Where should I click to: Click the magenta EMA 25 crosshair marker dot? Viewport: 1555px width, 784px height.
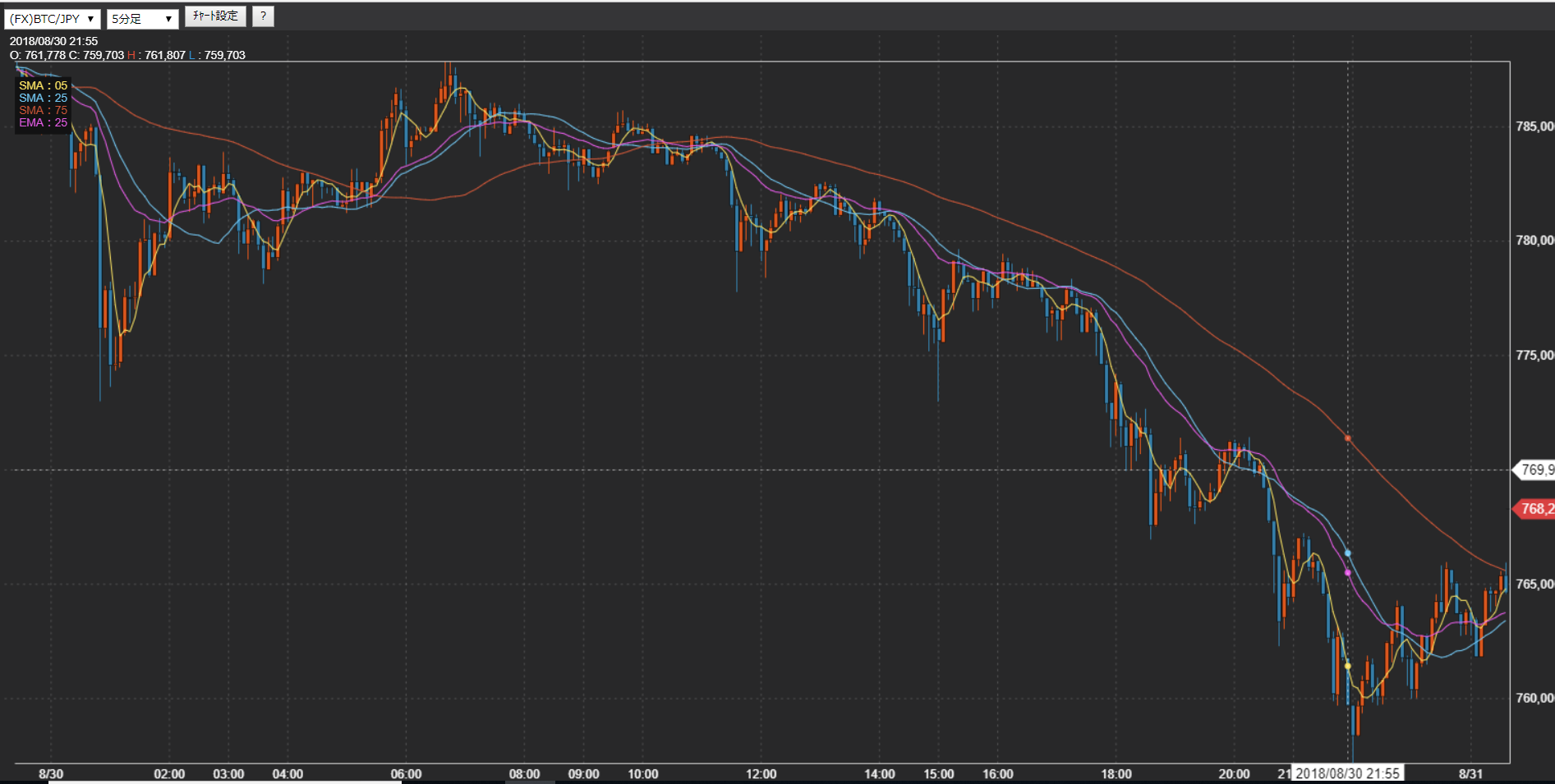(x=1348, y=572)
